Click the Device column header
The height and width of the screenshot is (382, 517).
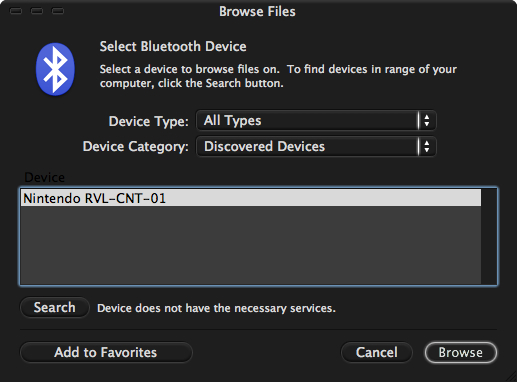coord(45,177)
